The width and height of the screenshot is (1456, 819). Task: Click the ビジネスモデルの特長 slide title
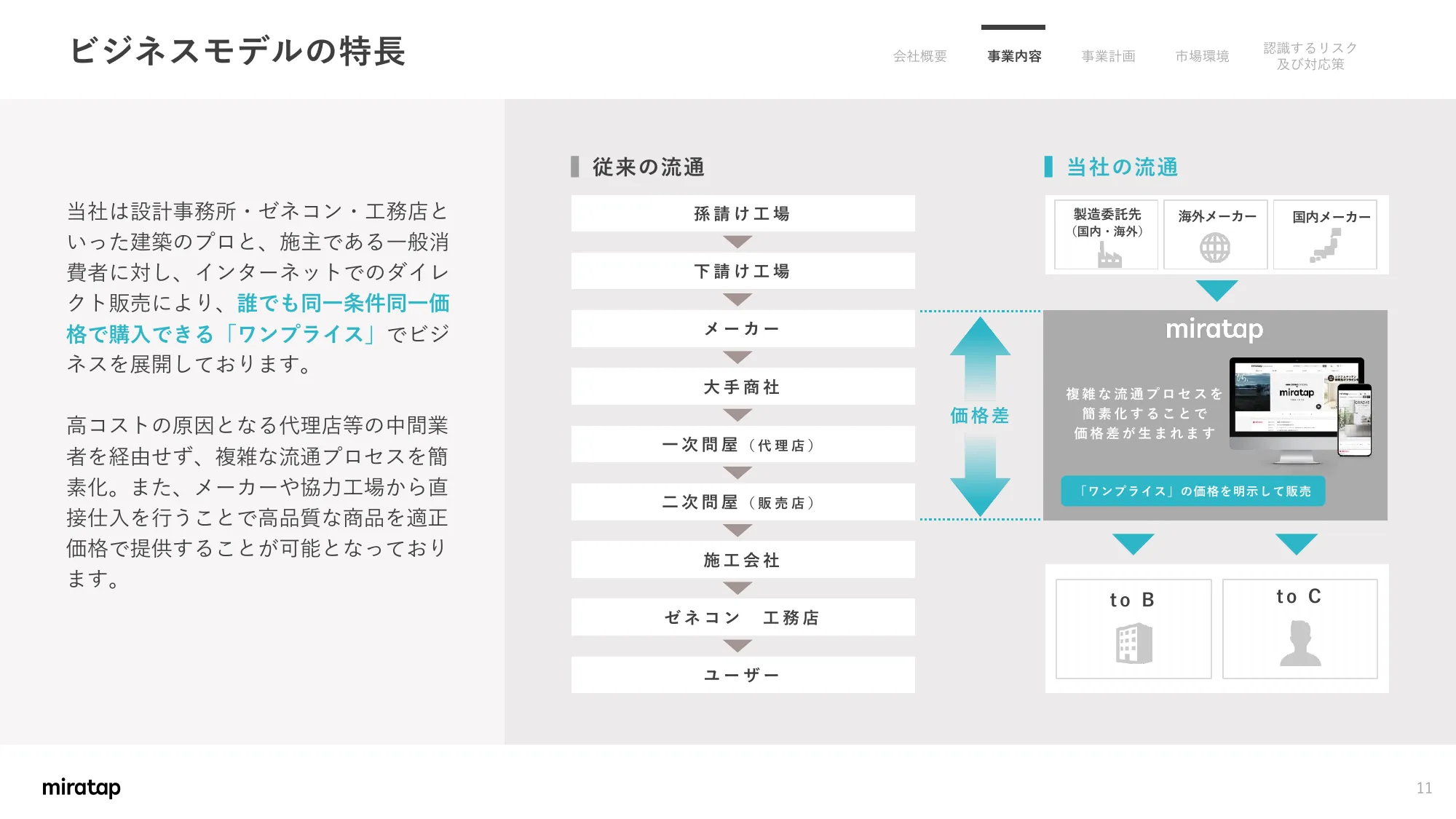(237, 51)
